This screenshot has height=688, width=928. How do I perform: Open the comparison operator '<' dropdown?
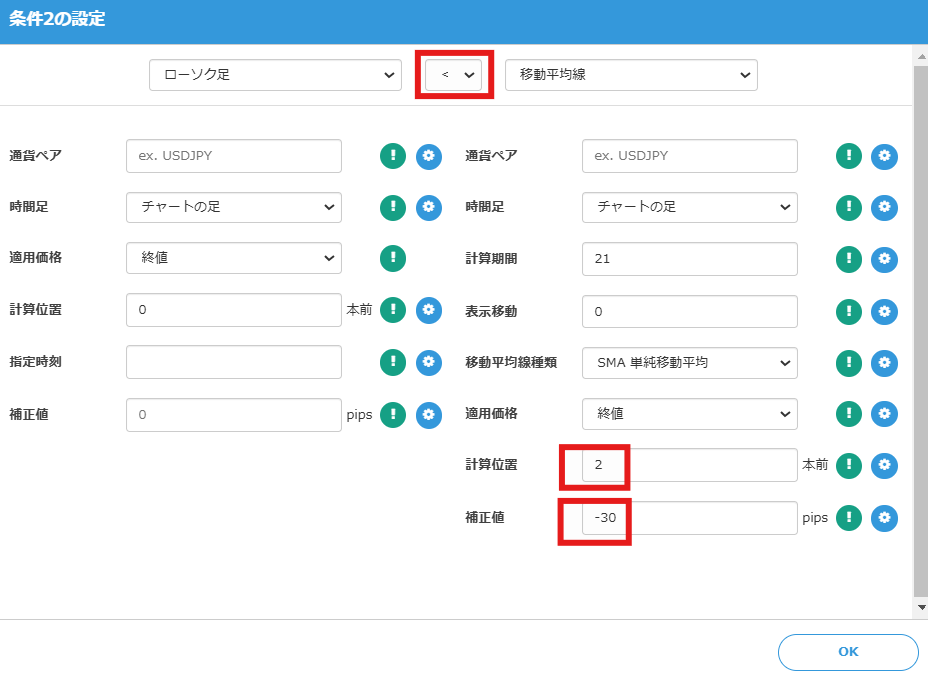pos(454,75)
